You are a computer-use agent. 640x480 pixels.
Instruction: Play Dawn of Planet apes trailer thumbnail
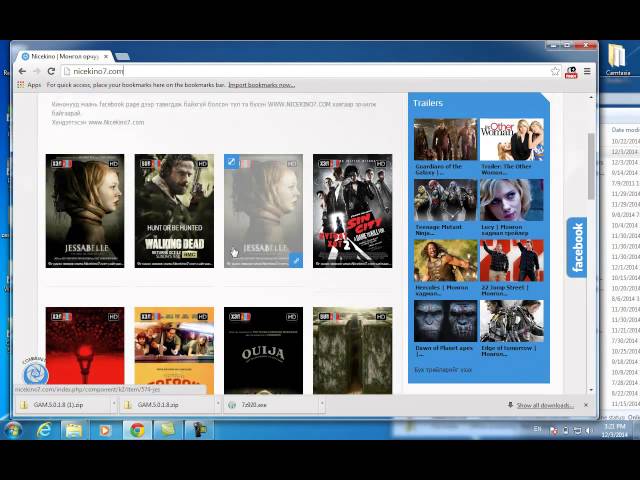point(445,321)
